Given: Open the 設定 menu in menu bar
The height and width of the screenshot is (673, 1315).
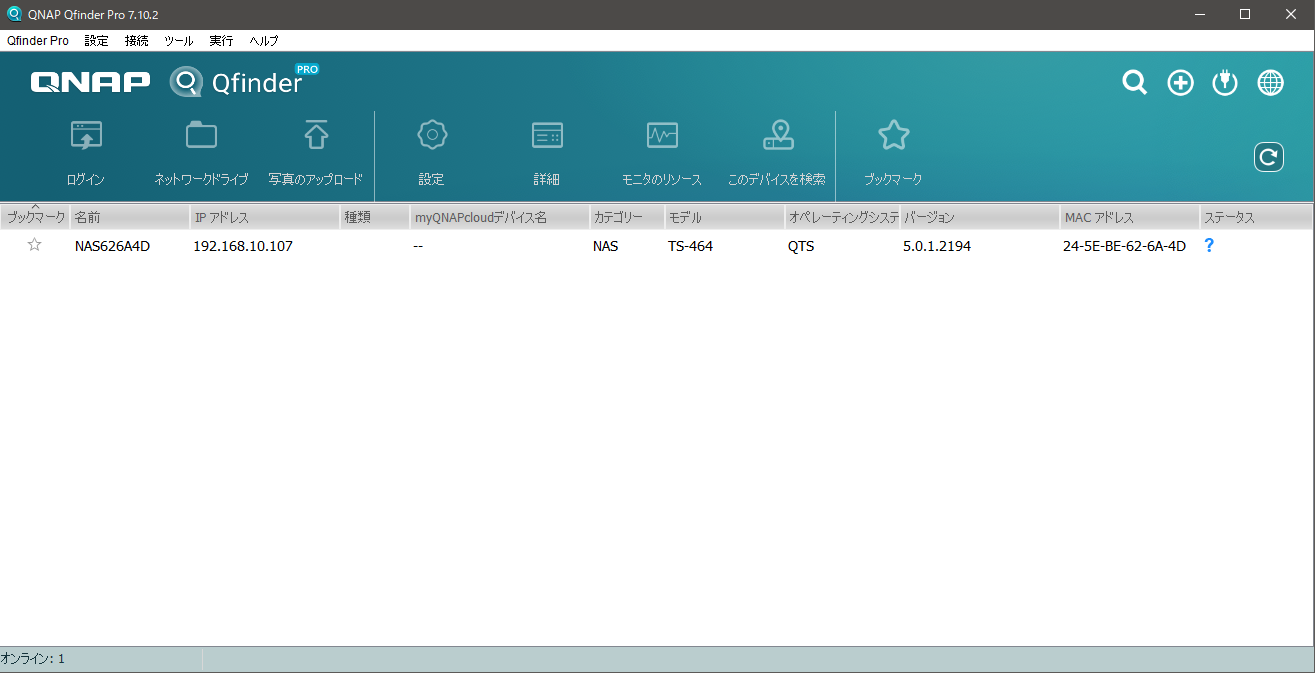Looking at the screenshot, I should 97,41.
